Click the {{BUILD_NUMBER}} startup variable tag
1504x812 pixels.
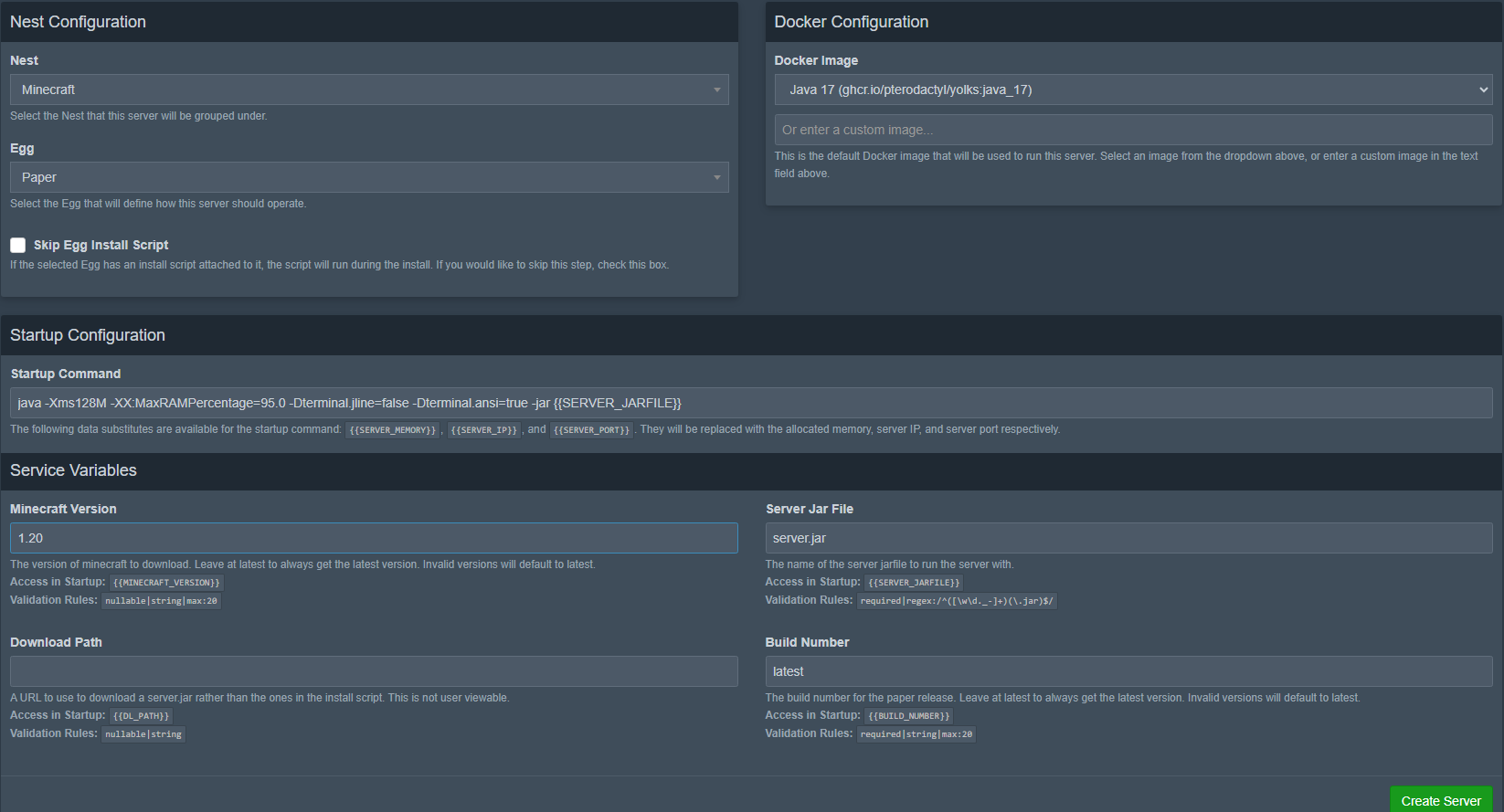(x=908, y=716)
